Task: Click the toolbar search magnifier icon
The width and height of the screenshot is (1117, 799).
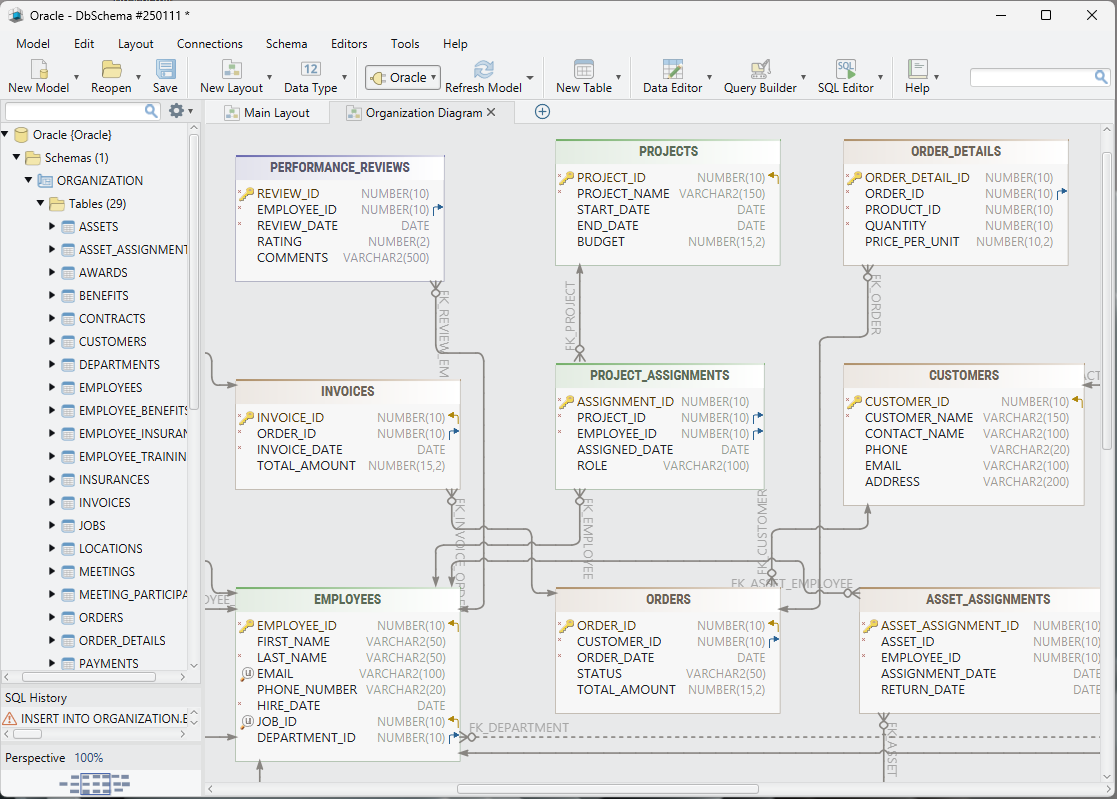Action: pyautogui.click(x=1101, y=77)
